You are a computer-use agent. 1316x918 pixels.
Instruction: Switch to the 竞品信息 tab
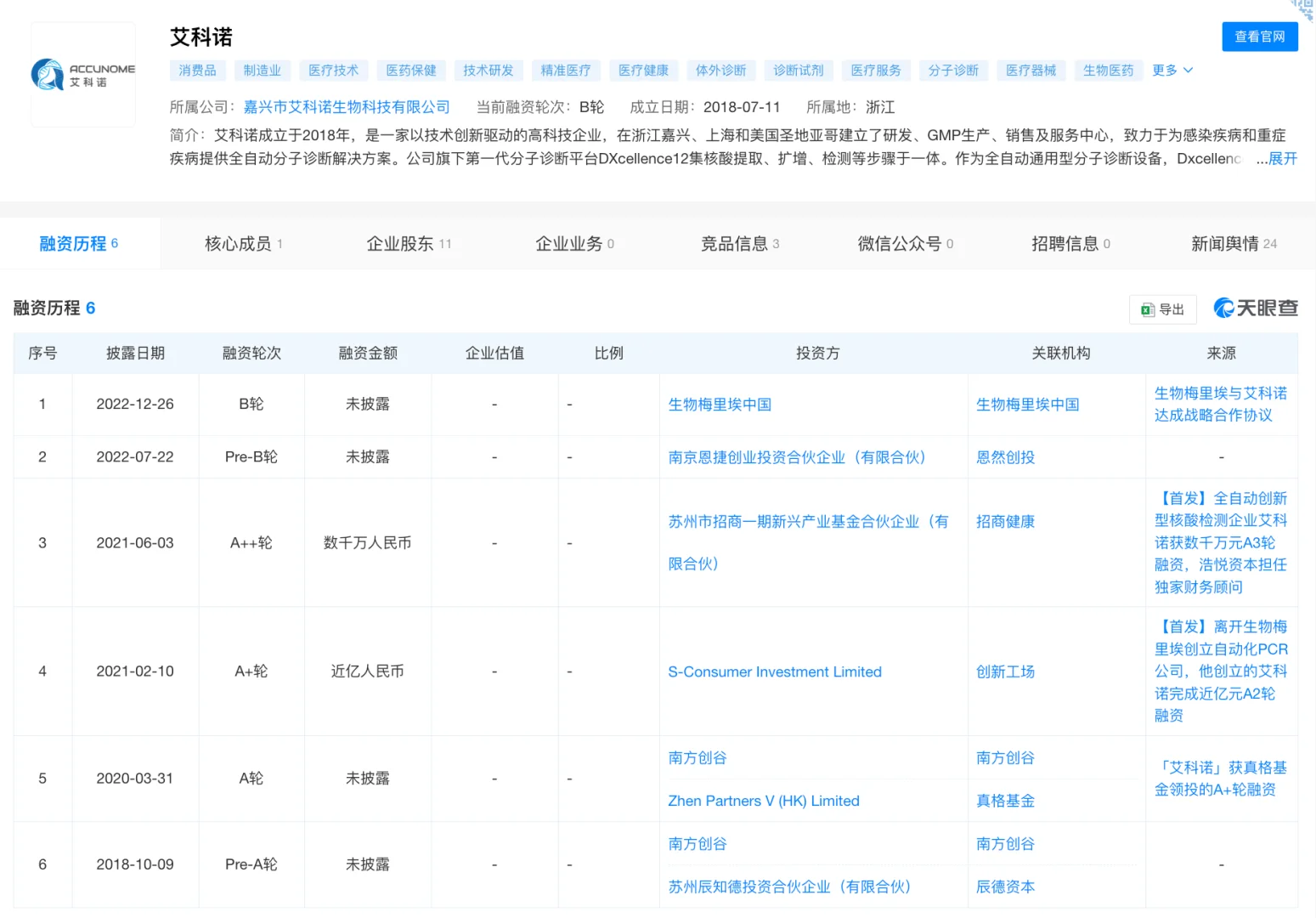[x=740, y=244]
